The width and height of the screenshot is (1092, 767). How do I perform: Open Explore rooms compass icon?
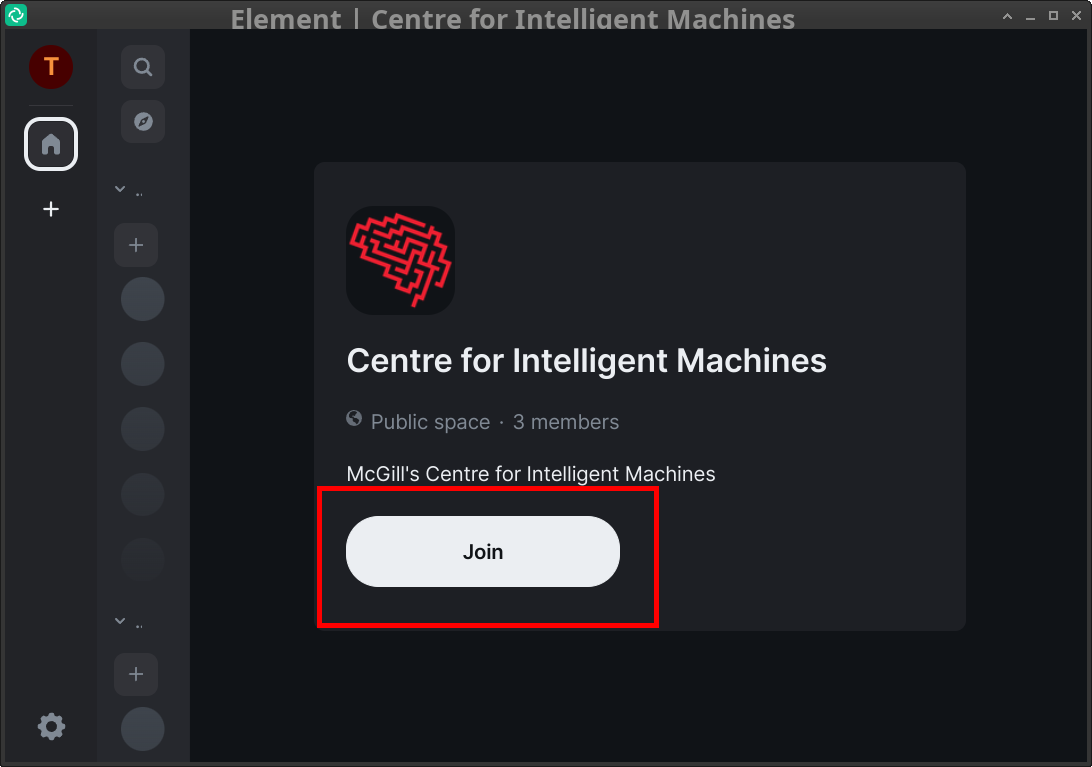pos(143,121)
